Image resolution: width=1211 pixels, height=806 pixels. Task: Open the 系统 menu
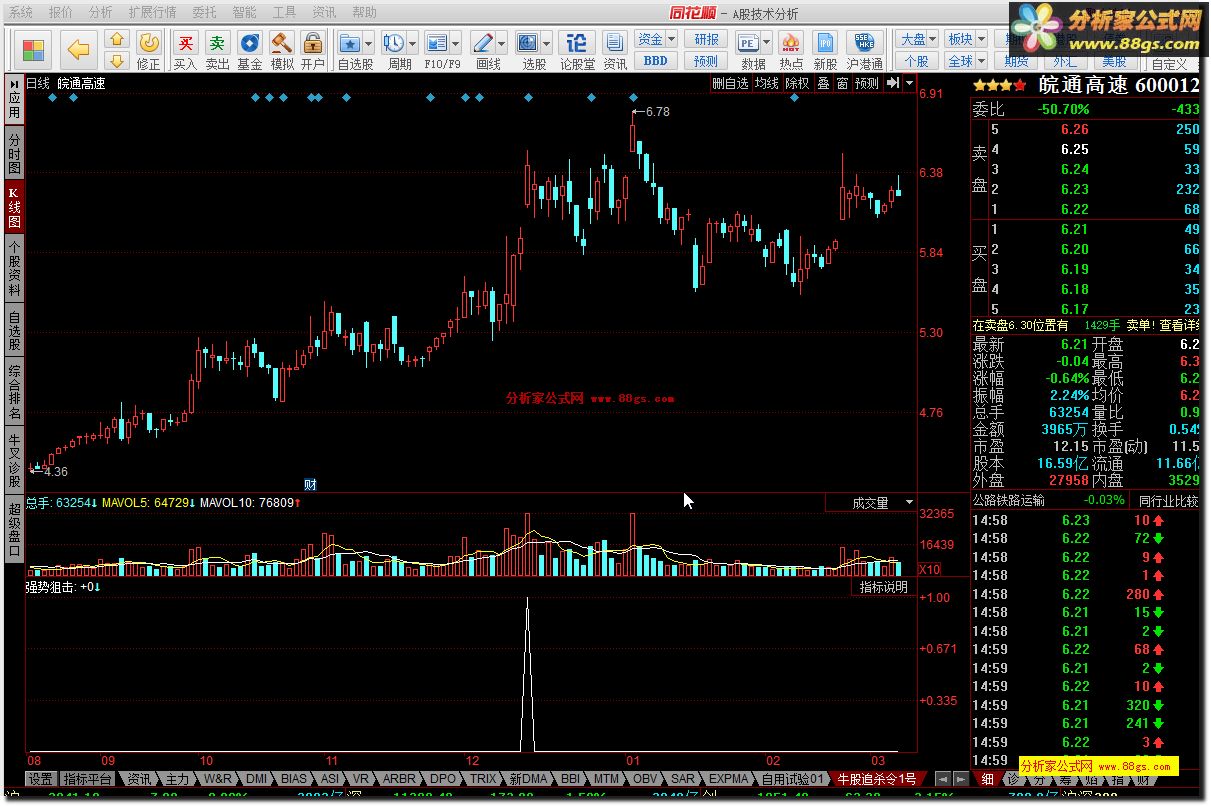click(22, 12)
